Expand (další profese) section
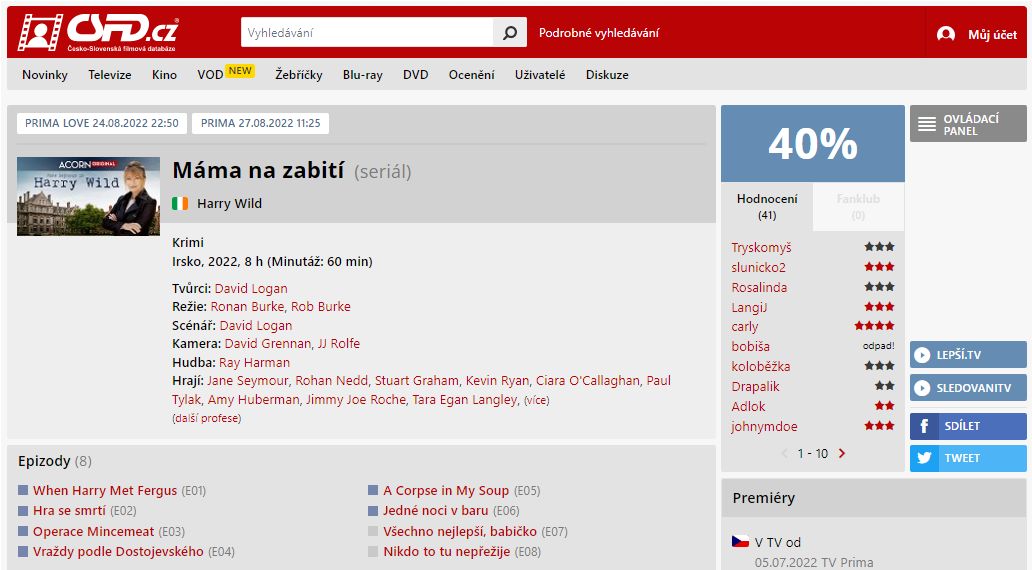Image resolution: width=1032 pixels, height=570 pixels. [207, 418]
